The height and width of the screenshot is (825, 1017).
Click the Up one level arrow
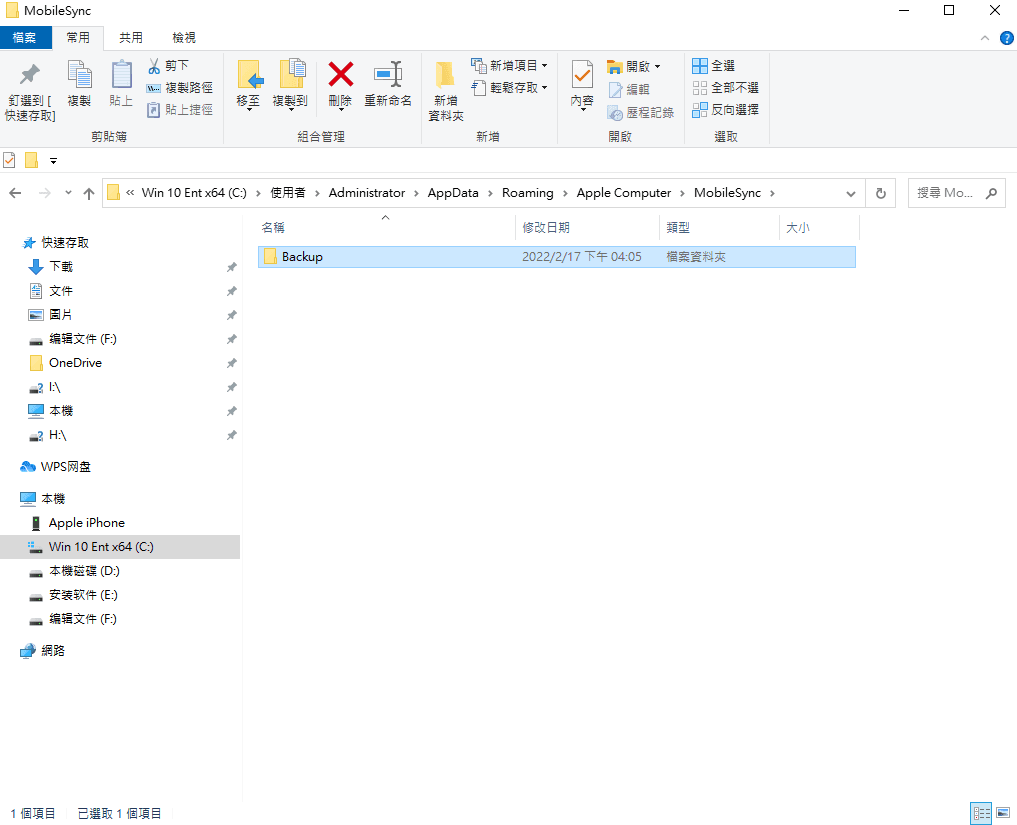[x=89, y=193]
